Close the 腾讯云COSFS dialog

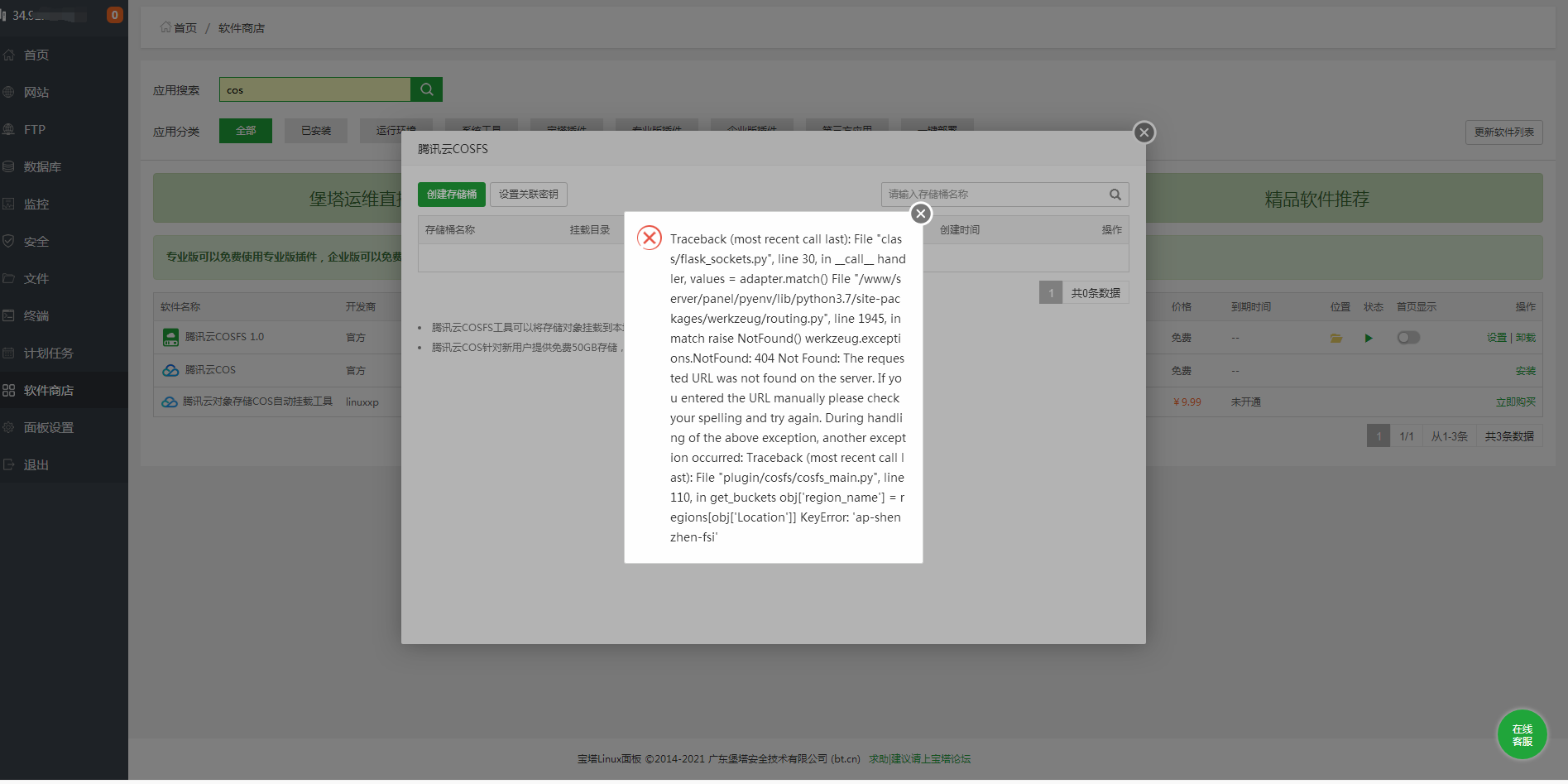[x=1144, y=132]
